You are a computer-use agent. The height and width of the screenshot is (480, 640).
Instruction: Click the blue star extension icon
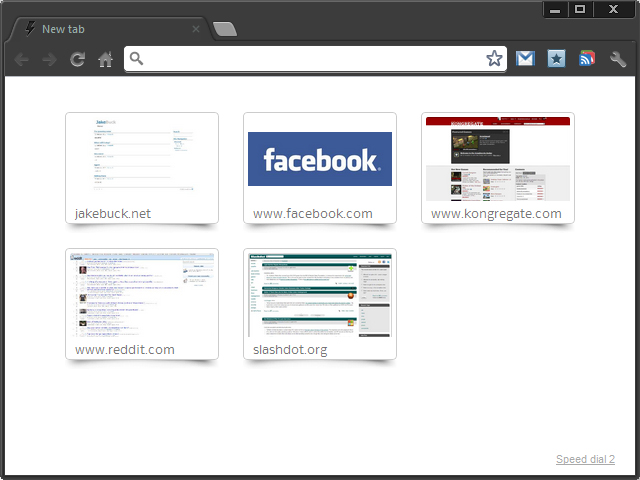557,59
